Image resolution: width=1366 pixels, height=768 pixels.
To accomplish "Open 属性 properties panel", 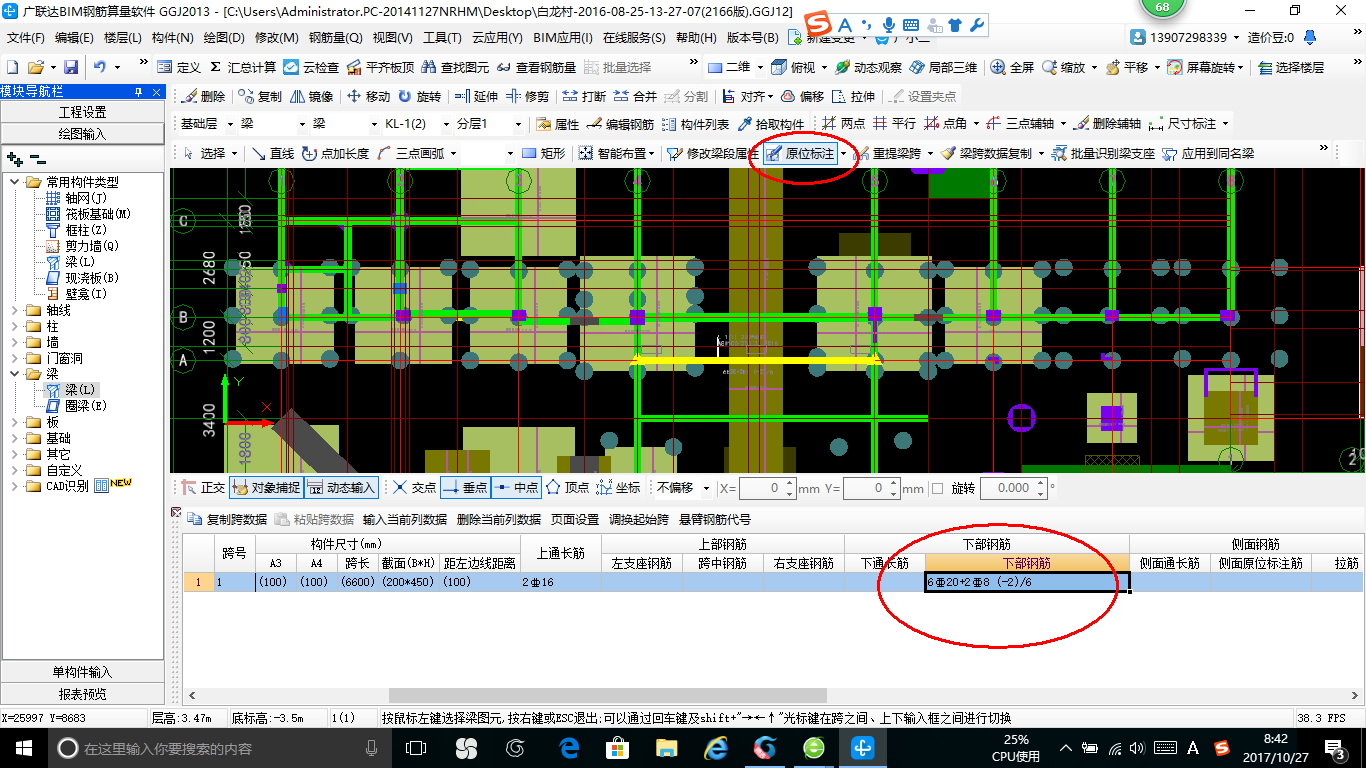I will pos(557,124).
